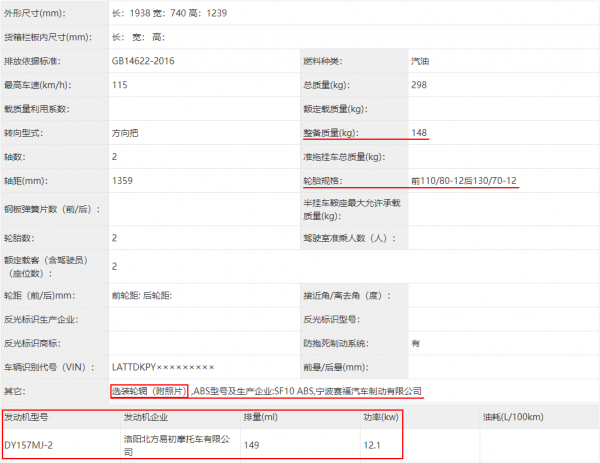This screenshot has height=463, width=600.
Task: Select emission standard value GB14622-2016
Action: (x=143, y=61)
